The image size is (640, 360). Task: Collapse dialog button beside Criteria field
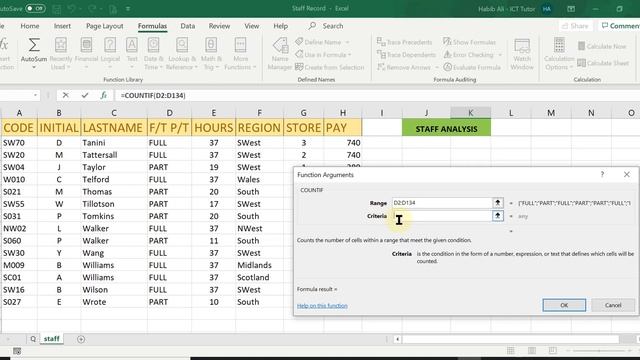498,216
